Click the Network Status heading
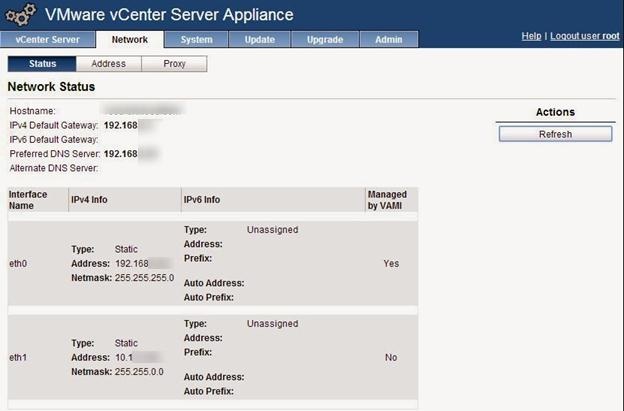Viewport: 624px width, 411px height. [x=51, y=87]
